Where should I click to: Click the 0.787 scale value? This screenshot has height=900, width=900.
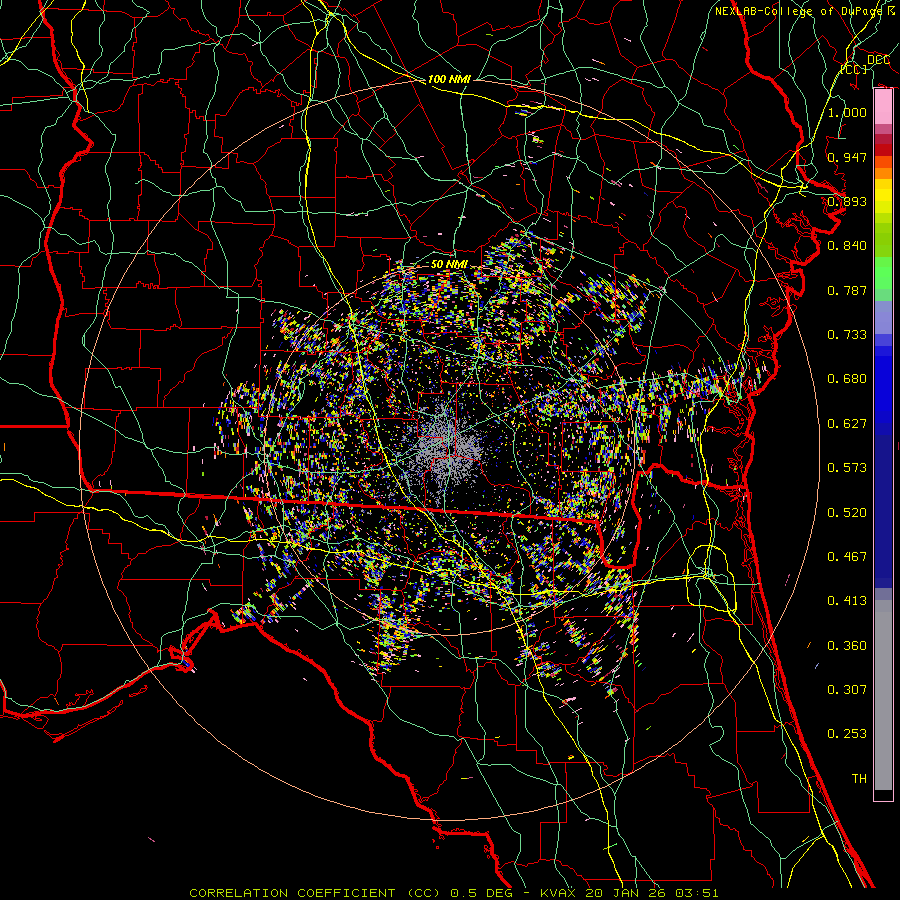click(847, 290)
